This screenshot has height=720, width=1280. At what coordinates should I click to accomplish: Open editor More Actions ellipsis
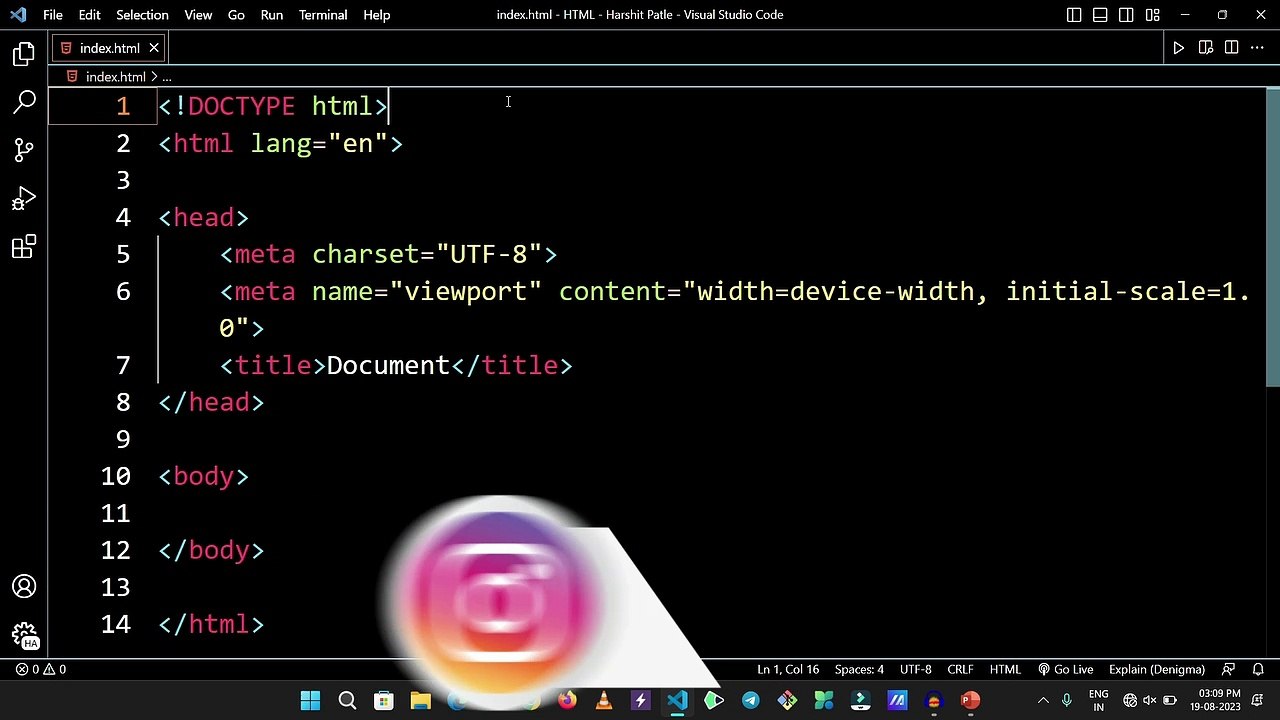(1257, 48)
